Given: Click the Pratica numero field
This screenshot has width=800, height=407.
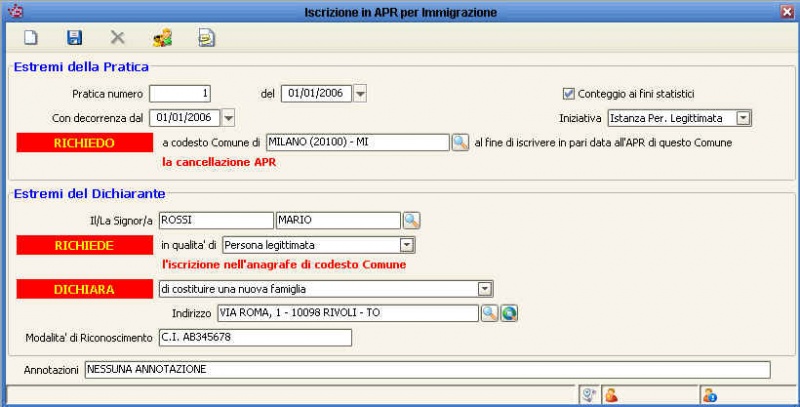Looking at the screenshot, I should 180,94.
